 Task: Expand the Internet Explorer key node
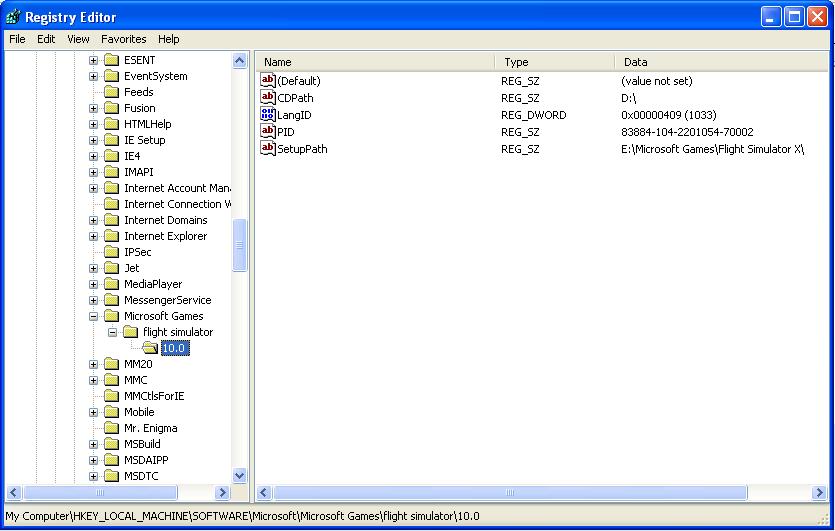coord(93,236)
